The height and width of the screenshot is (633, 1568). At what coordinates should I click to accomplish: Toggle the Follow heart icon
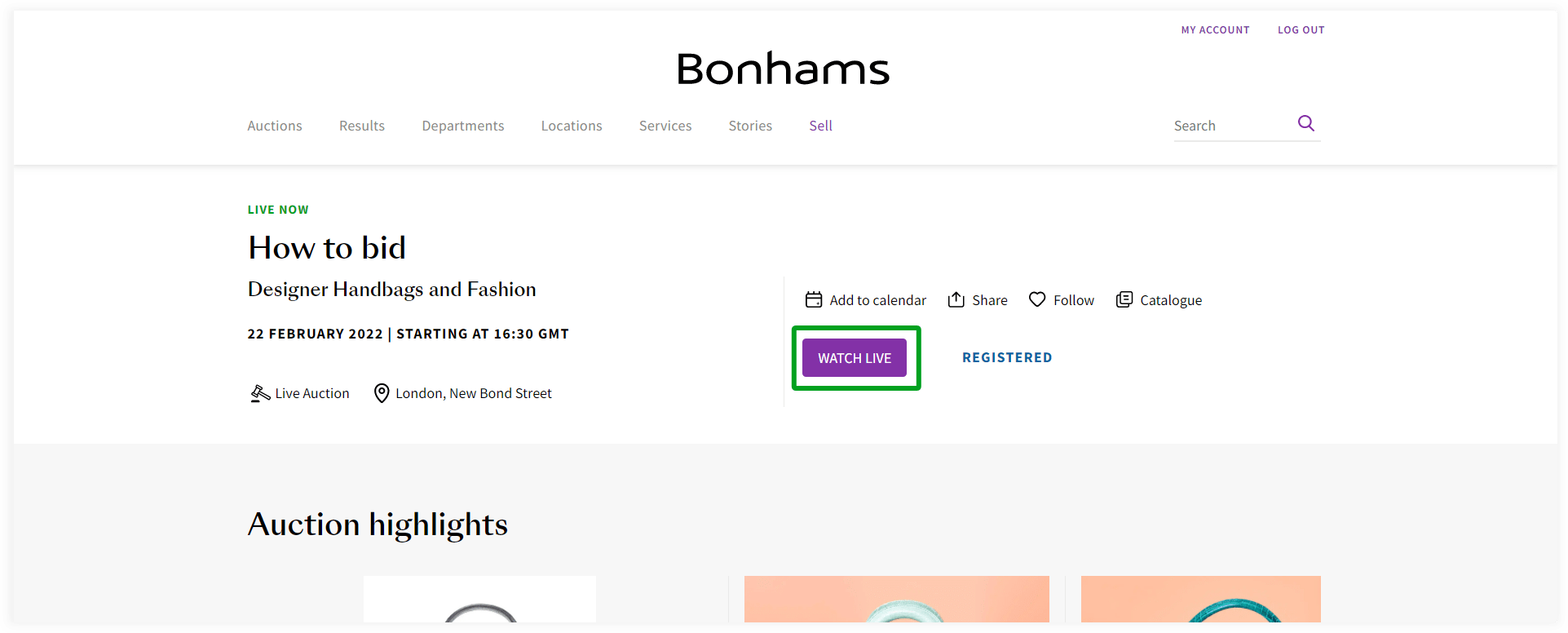[1037, 299]
